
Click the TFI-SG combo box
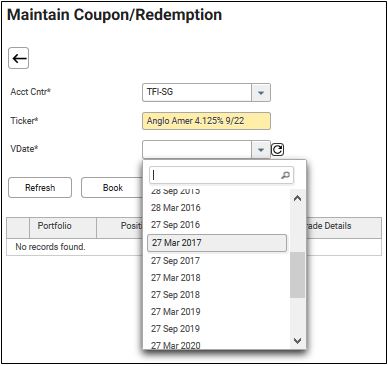(x=206, y=92)
